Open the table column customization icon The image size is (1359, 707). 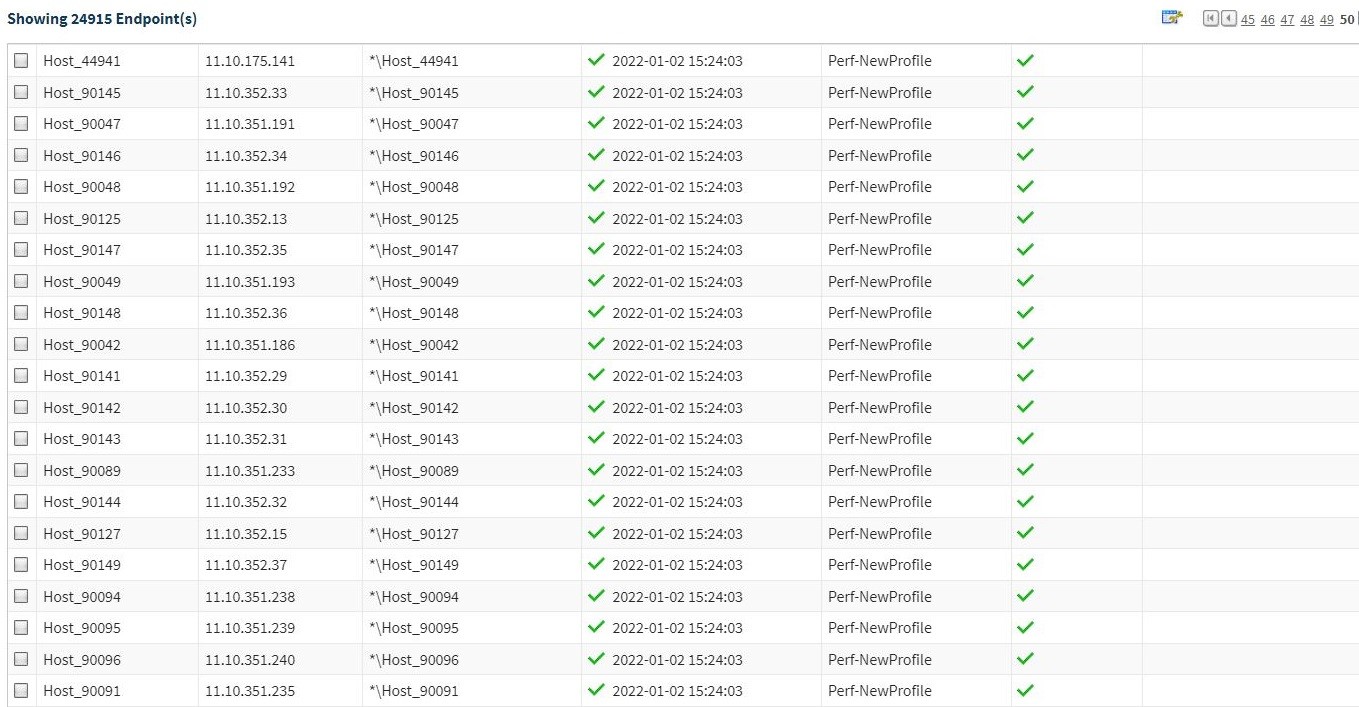[x=1171, y=18]
